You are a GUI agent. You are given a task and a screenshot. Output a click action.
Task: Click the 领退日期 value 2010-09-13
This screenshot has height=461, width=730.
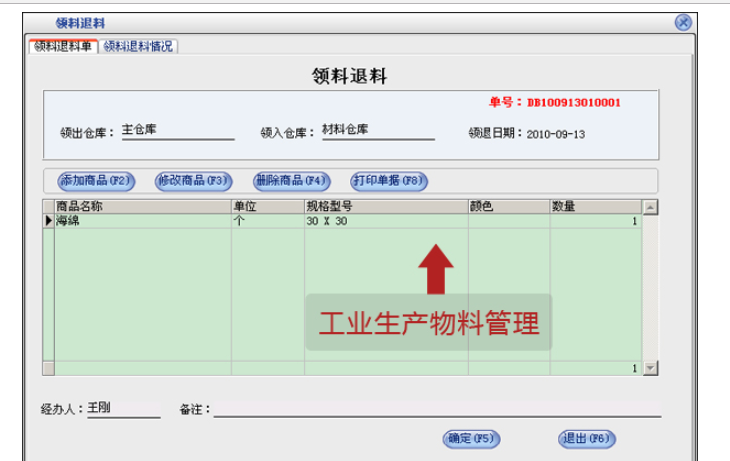555,135
